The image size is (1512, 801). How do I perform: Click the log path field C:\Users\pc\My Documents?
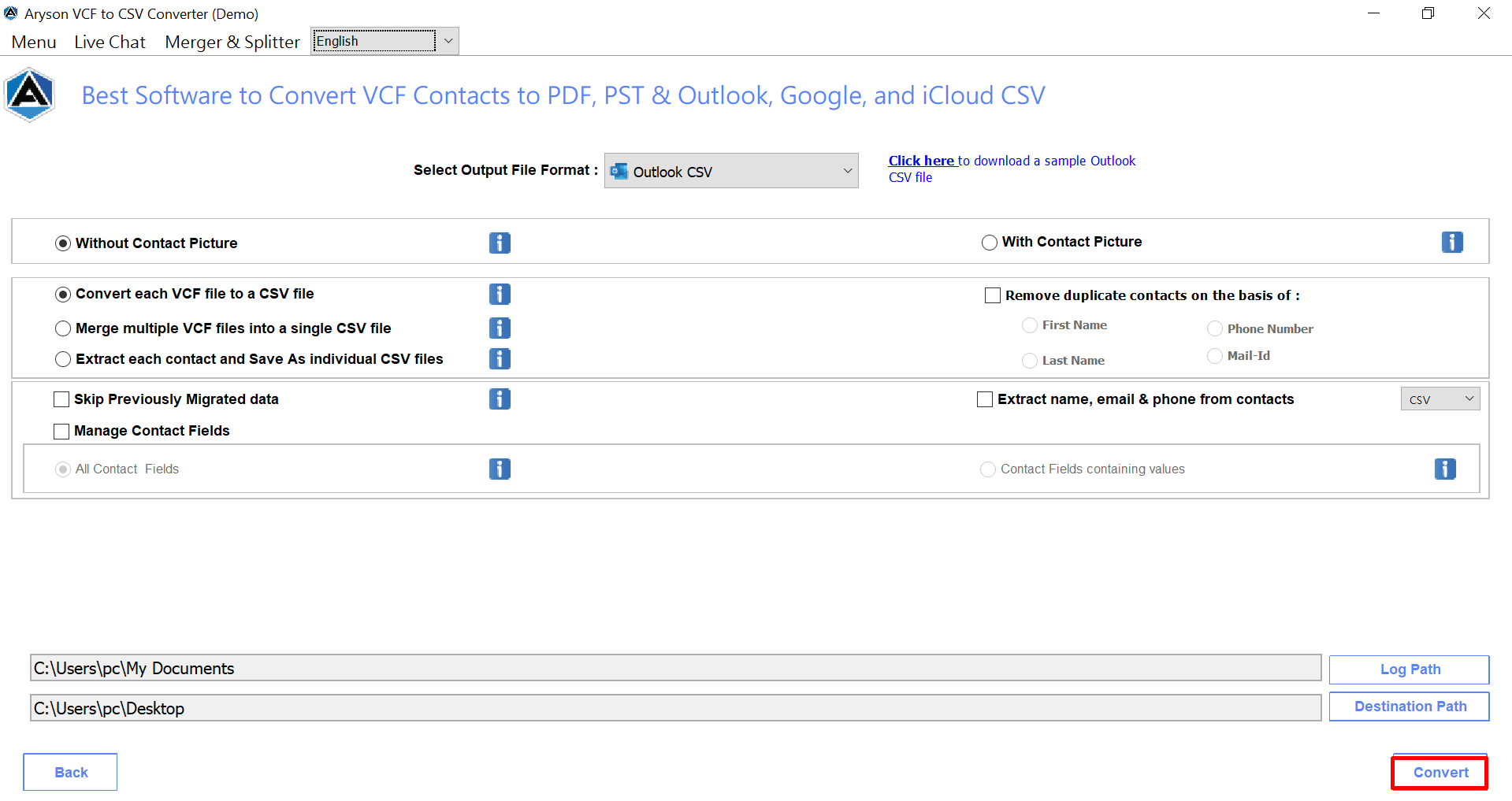pos(675,668)
